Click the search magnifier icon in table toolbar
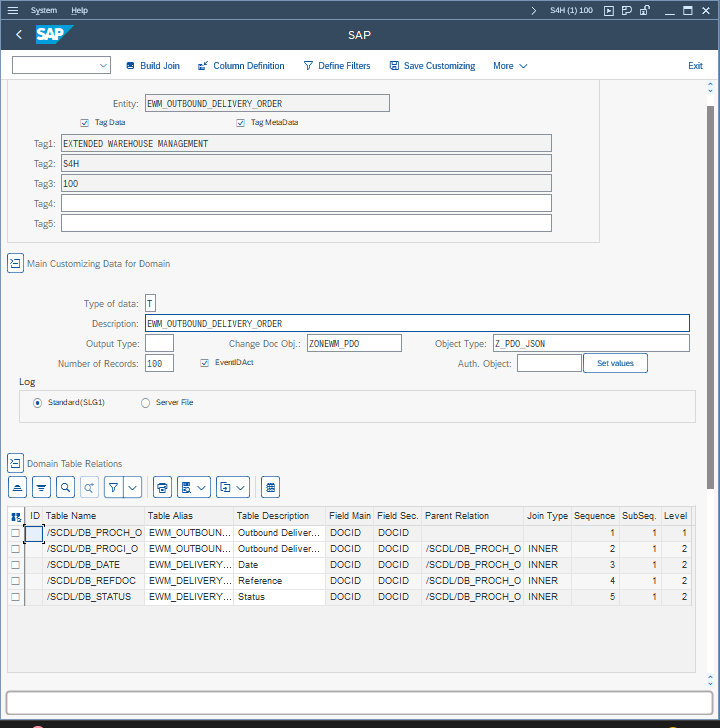 coord(65,487)
